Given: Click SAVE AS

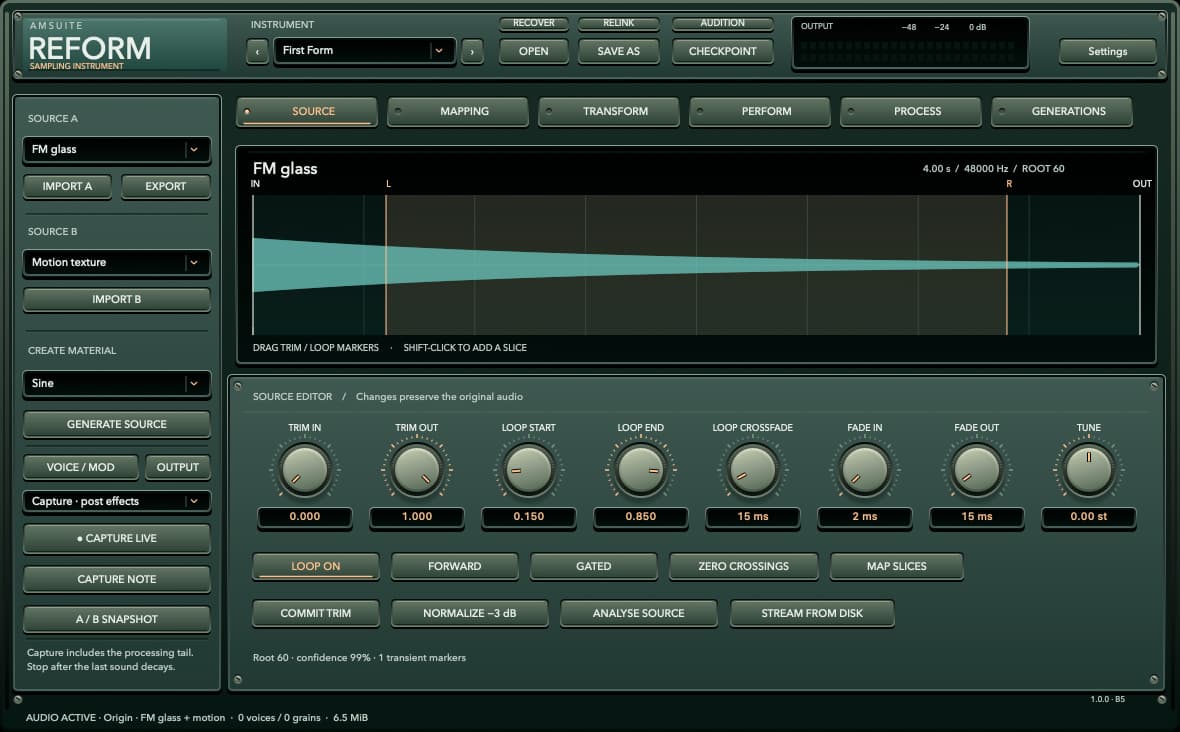Looking at the screenshot, I should point(619,51).
